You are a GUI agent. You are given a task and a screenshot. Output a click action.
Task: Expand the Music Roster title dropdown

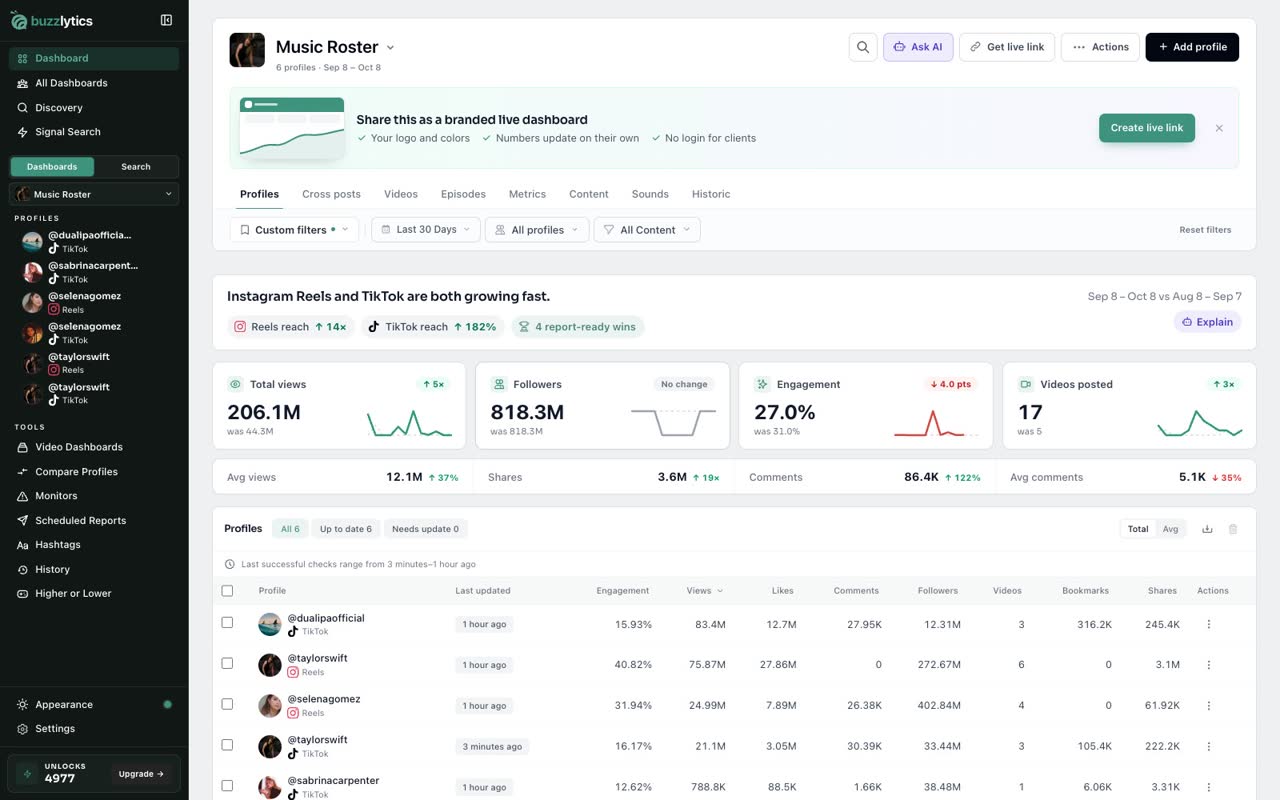[390, 47]
